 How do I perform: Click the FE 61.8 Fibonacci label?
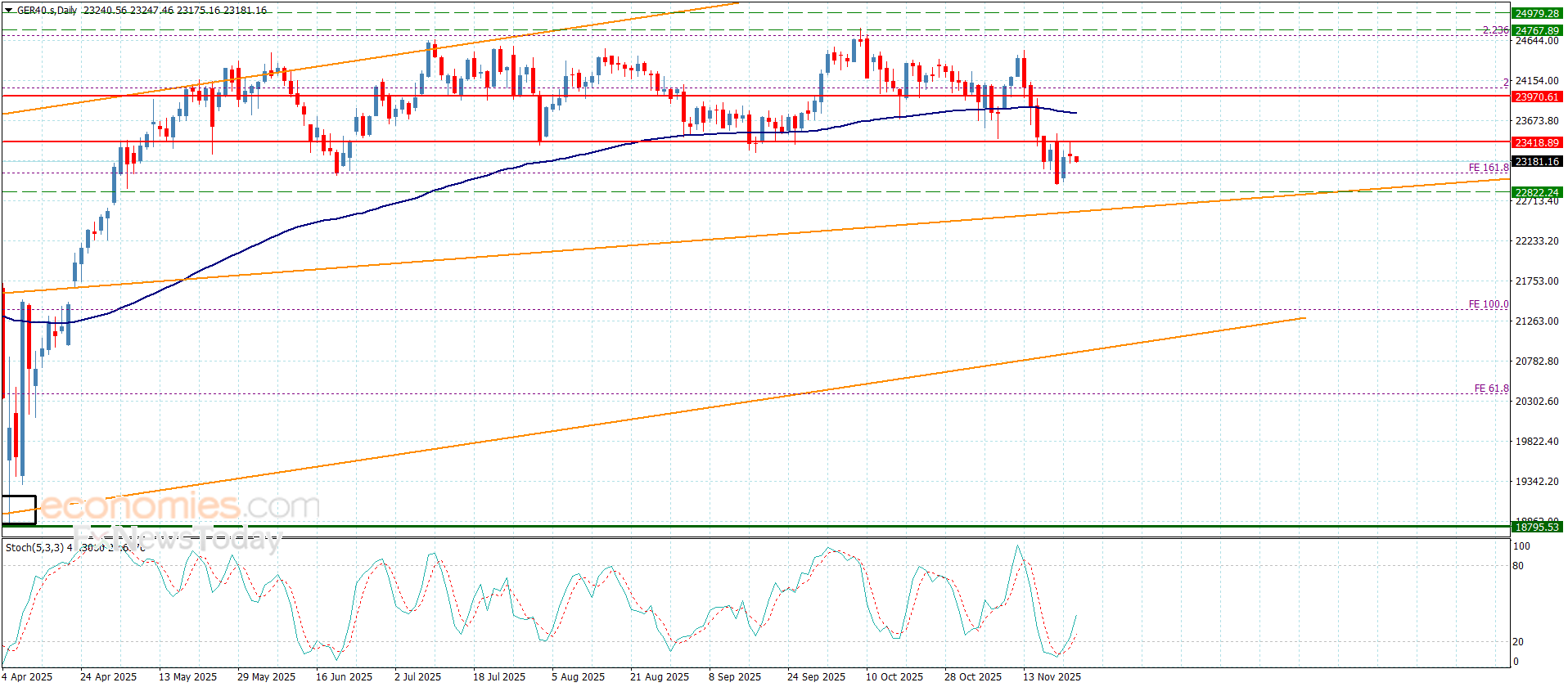click(1491, 388)
